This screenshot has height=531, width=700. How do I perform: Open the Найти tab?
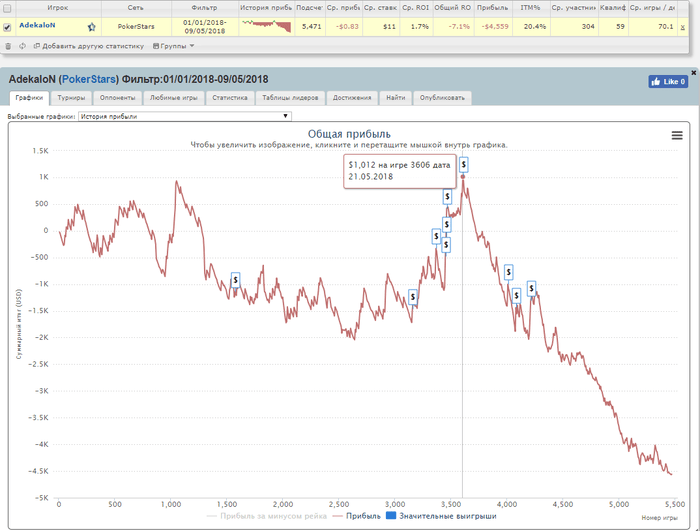coord(396,98)
